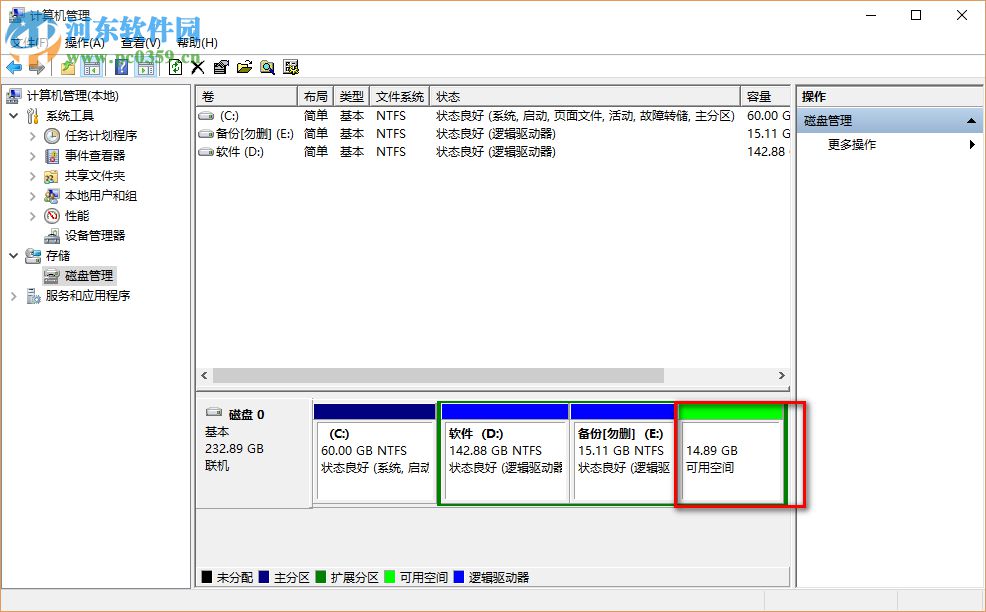Collapse the 系统工具 tree node

[14, 115]
